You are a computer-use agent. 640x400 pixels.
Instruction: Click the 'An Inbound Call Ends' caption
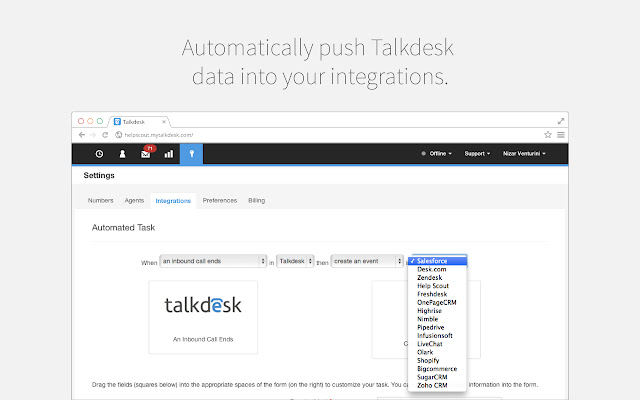(x=203, y=339)
